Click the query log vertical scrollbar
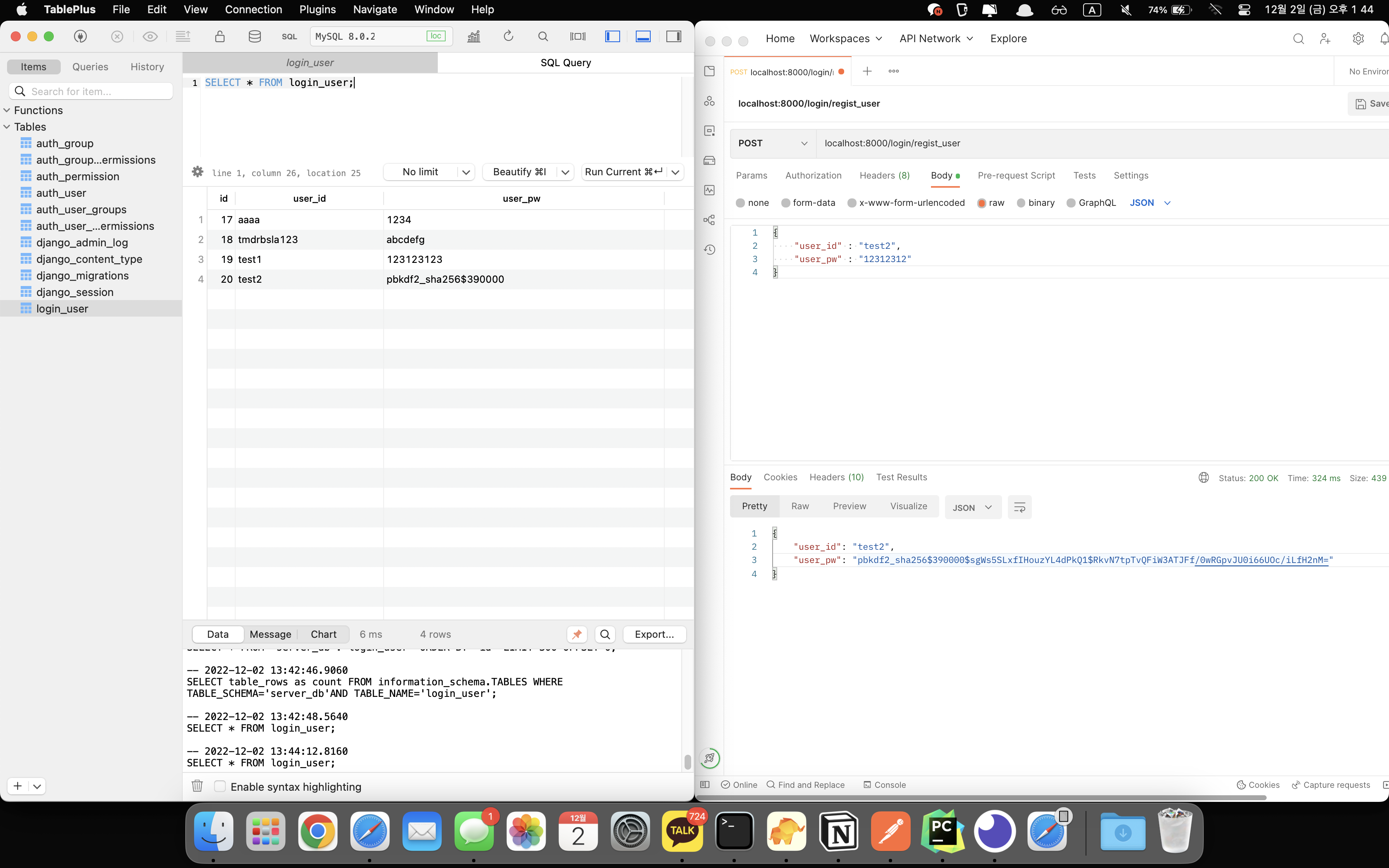The image size is (1389, 868). tap(687, 761)
